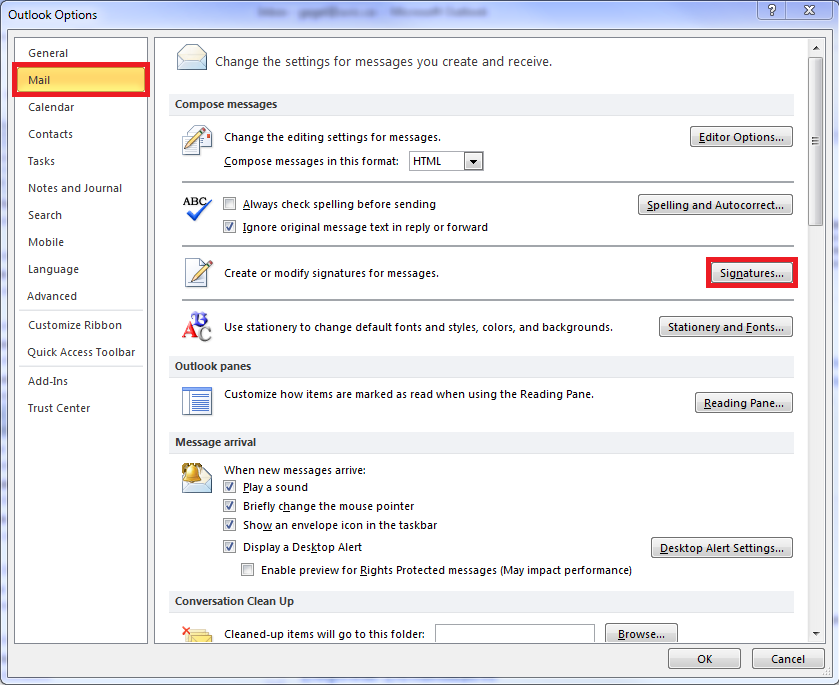Uncheck Ignore original message text in reply

point(230,227)
